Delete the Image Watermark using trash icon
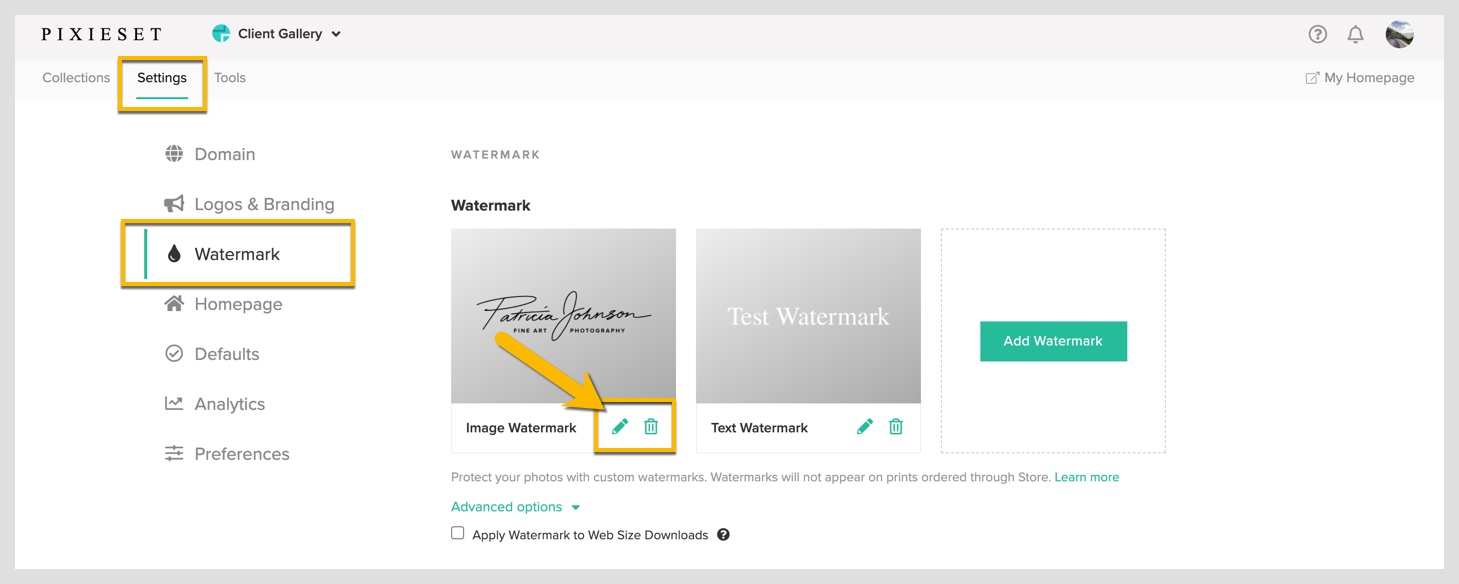The width and height of the screenshot is (1459, 584). [x=651, y=427]
